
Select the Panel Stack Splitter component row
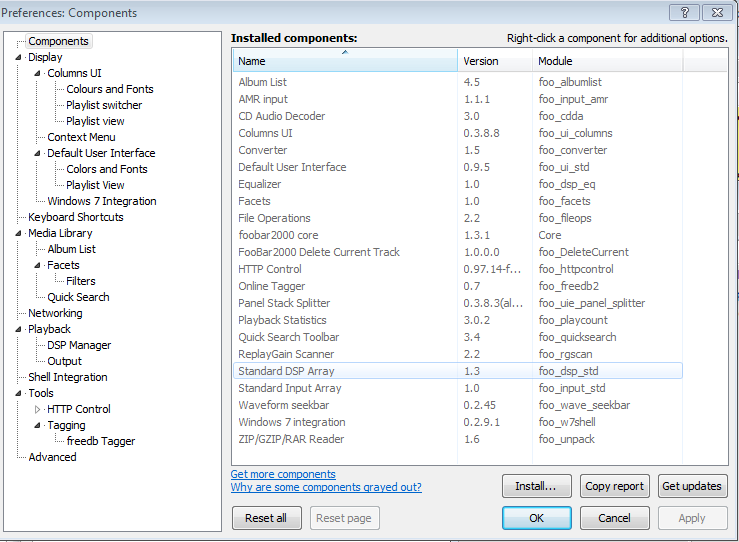pos(458,303)
